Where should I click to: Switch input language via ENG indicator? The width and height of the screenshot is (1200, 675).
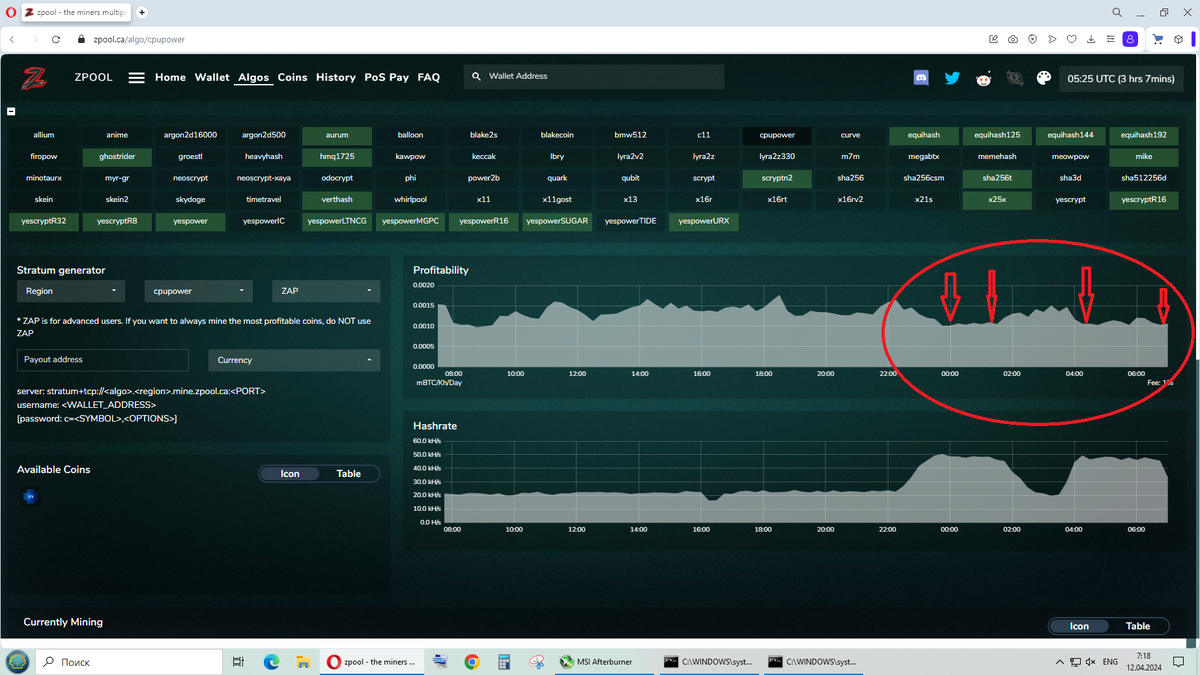[x=1110, y=662]
